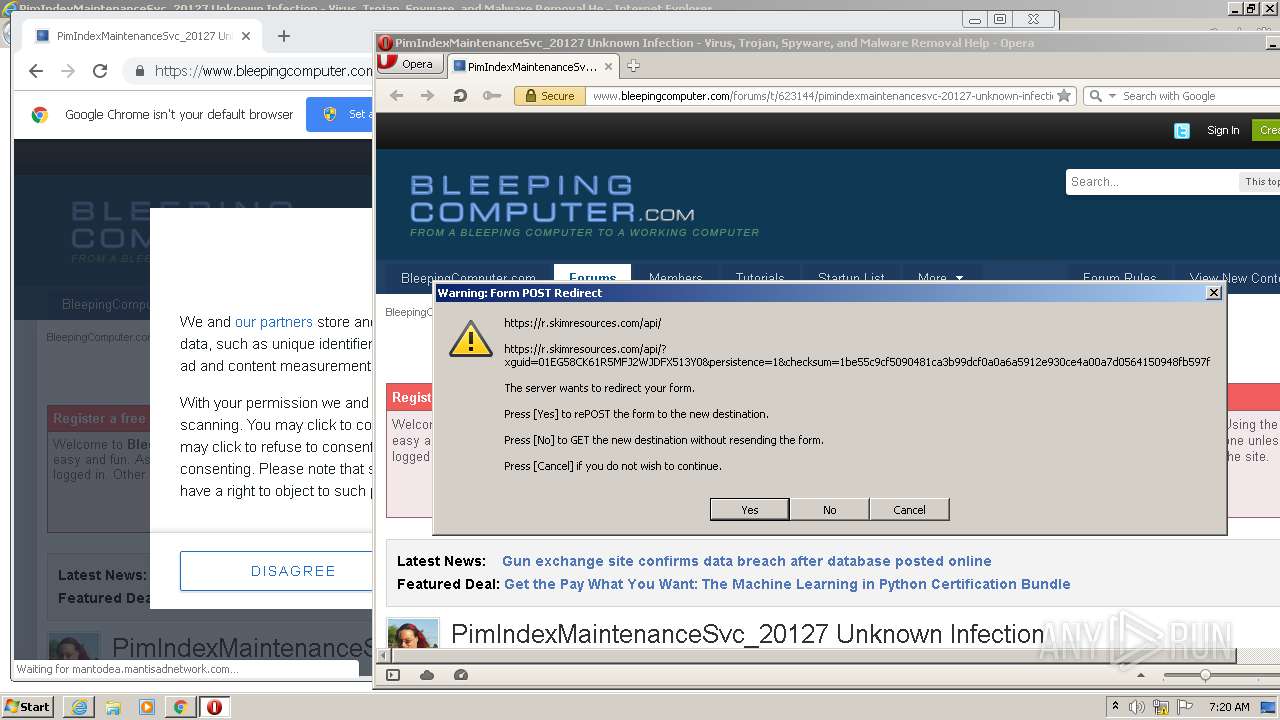The height and width of the screenshot is (720, 1280).
Task: Open Windows Media Player from taskbar
Action: click(x=147, y=707)
